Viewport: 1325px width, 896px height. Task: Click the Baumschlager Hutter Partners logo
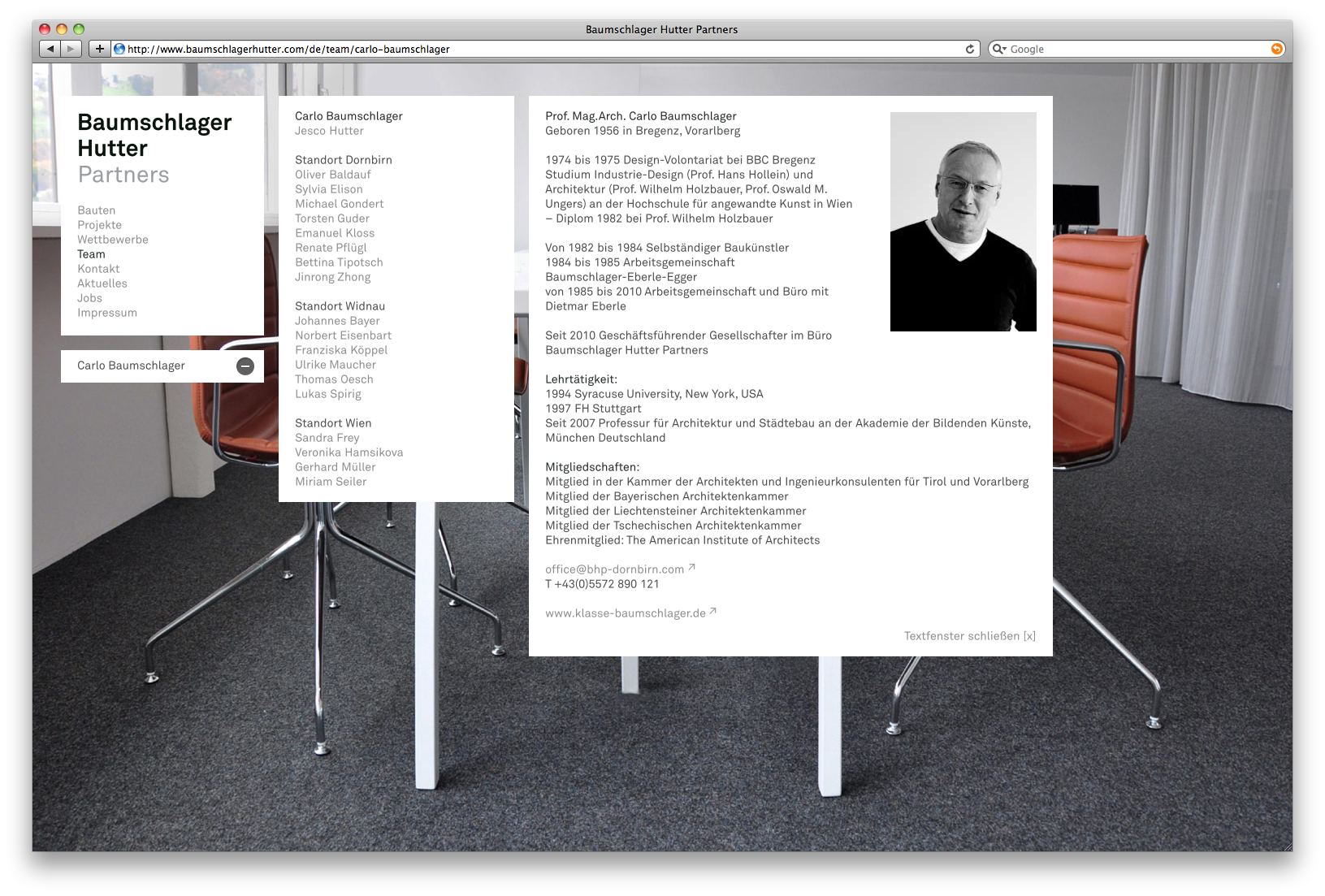point(154,148)
